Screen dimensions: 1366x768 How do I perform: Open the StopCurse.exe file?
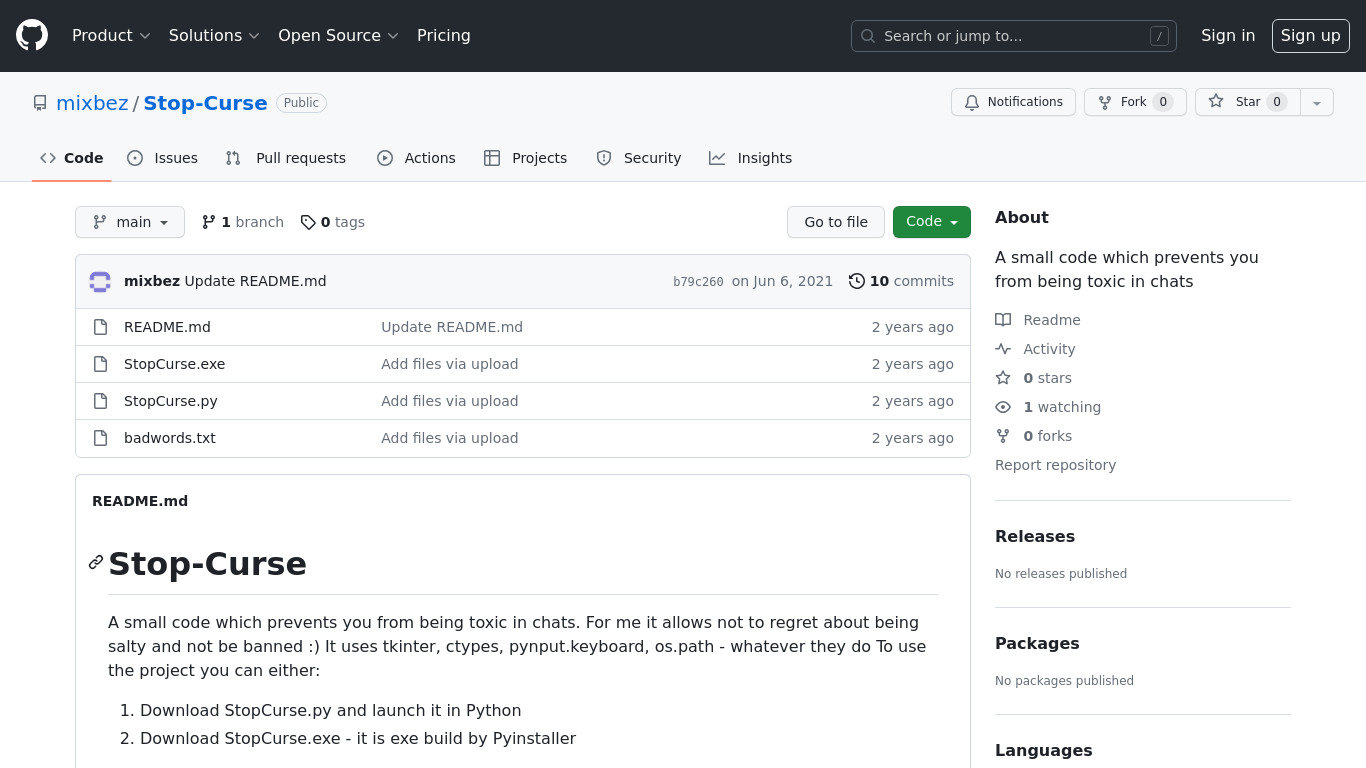pyautogui.click(x=174, y=364)
